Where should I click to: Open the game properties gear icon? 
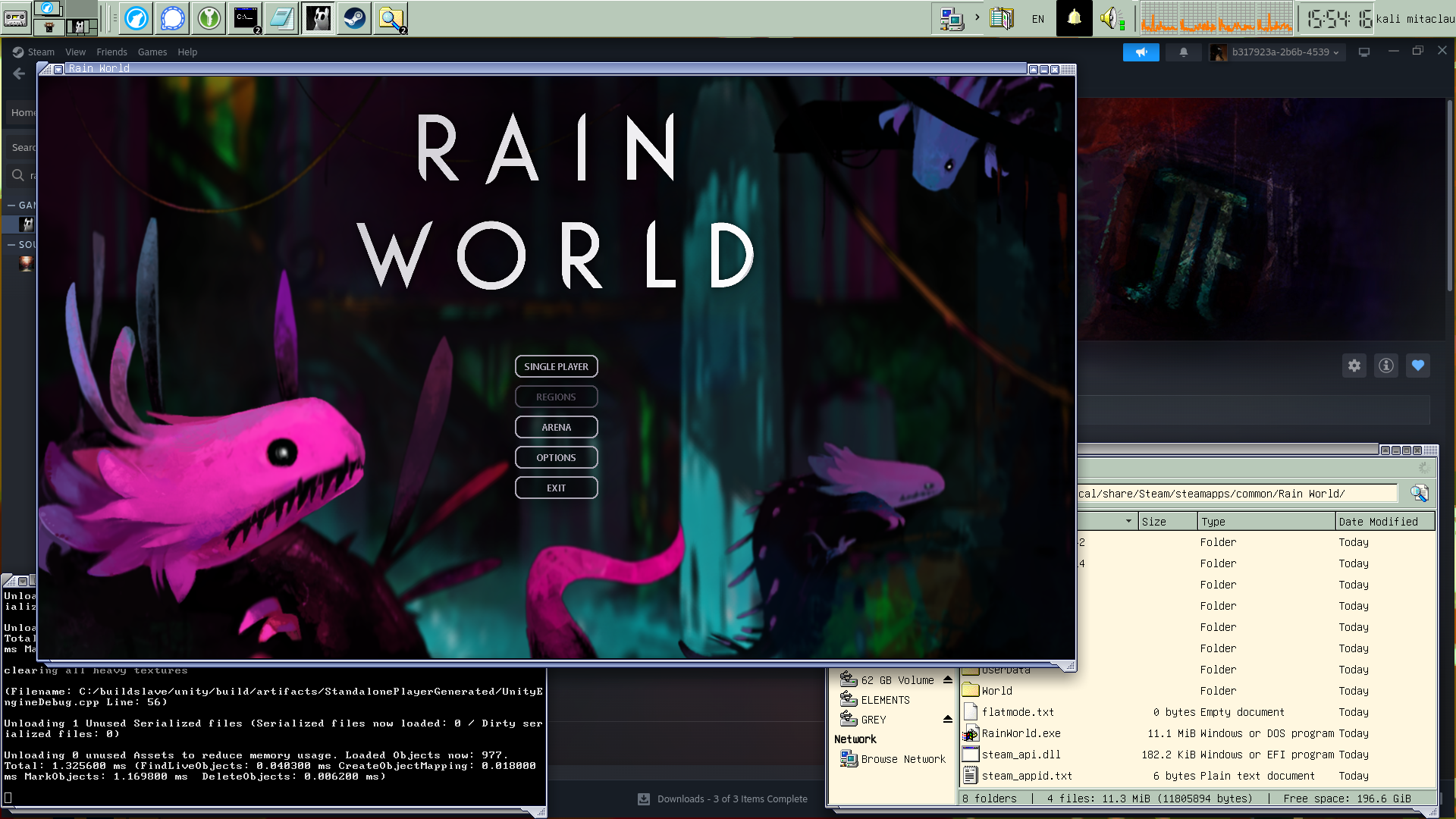[1354, 366]
